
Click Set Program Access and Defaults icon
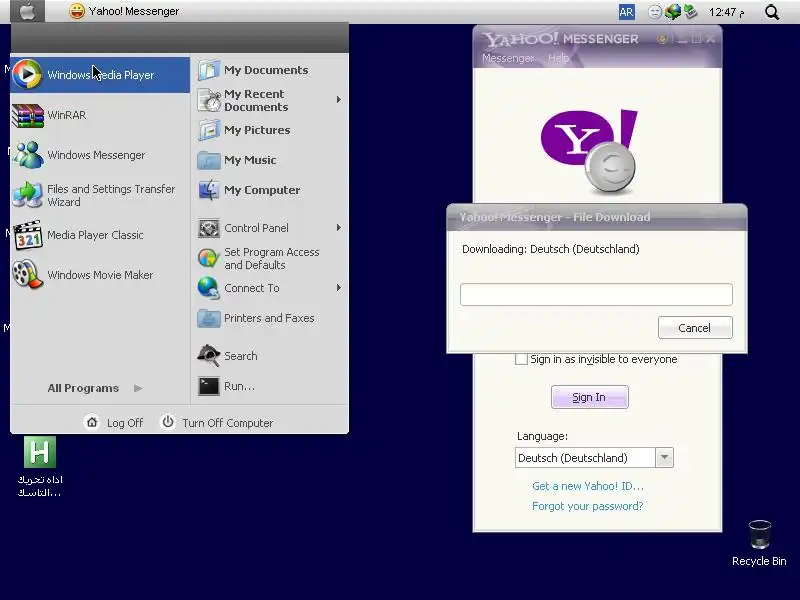[209, 258]
